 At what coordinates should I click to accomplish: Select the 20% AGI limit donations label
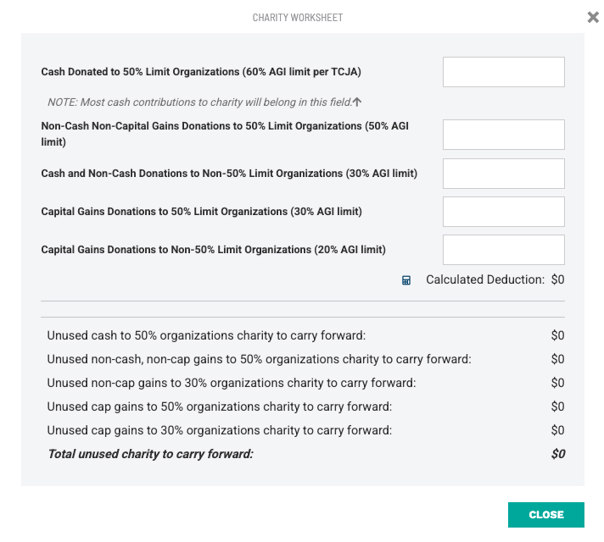click(213, 250)
